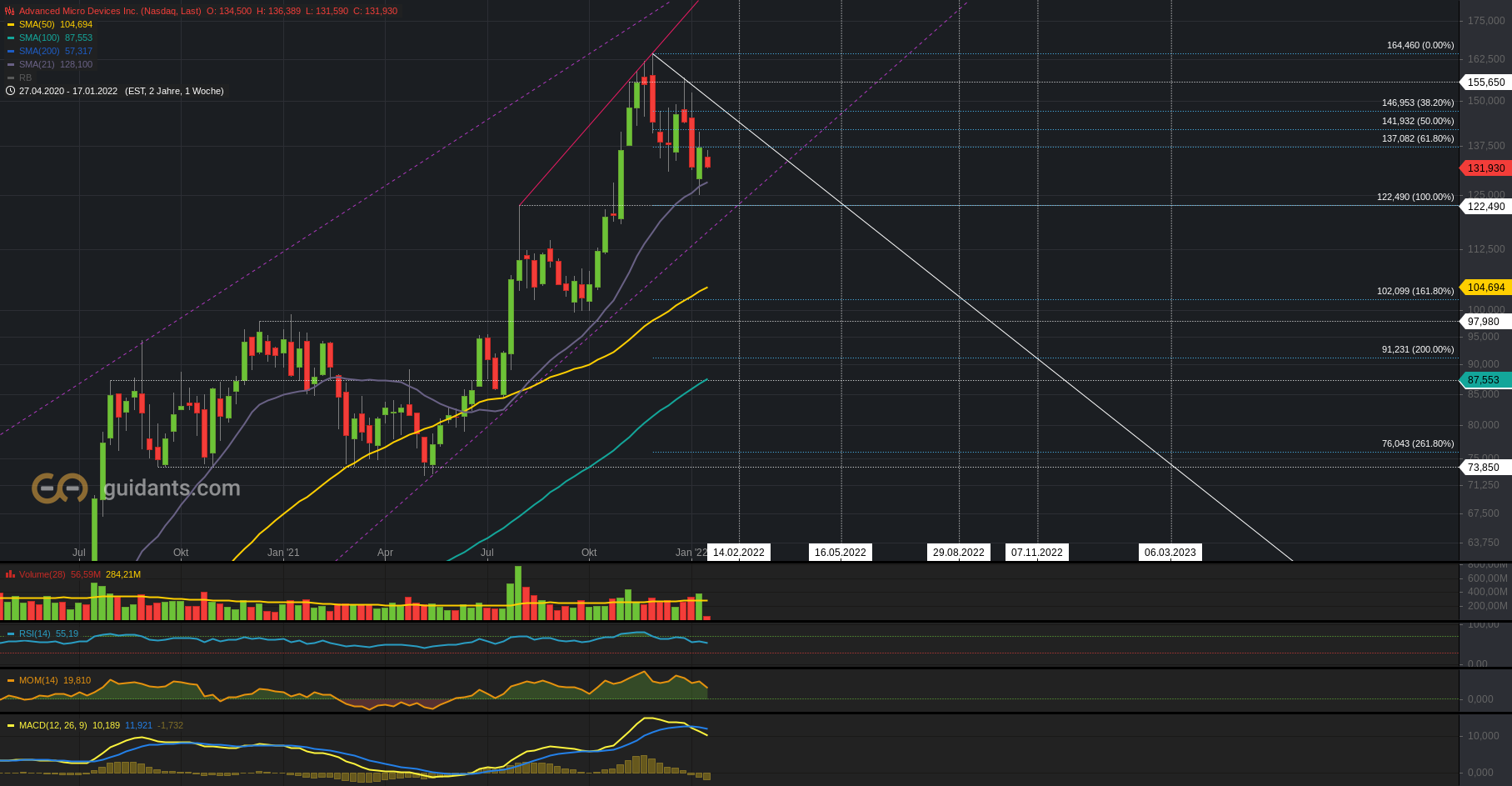Click the 97,980 price tag on the axis
1512x786 pixels.
click(1486, 322)
